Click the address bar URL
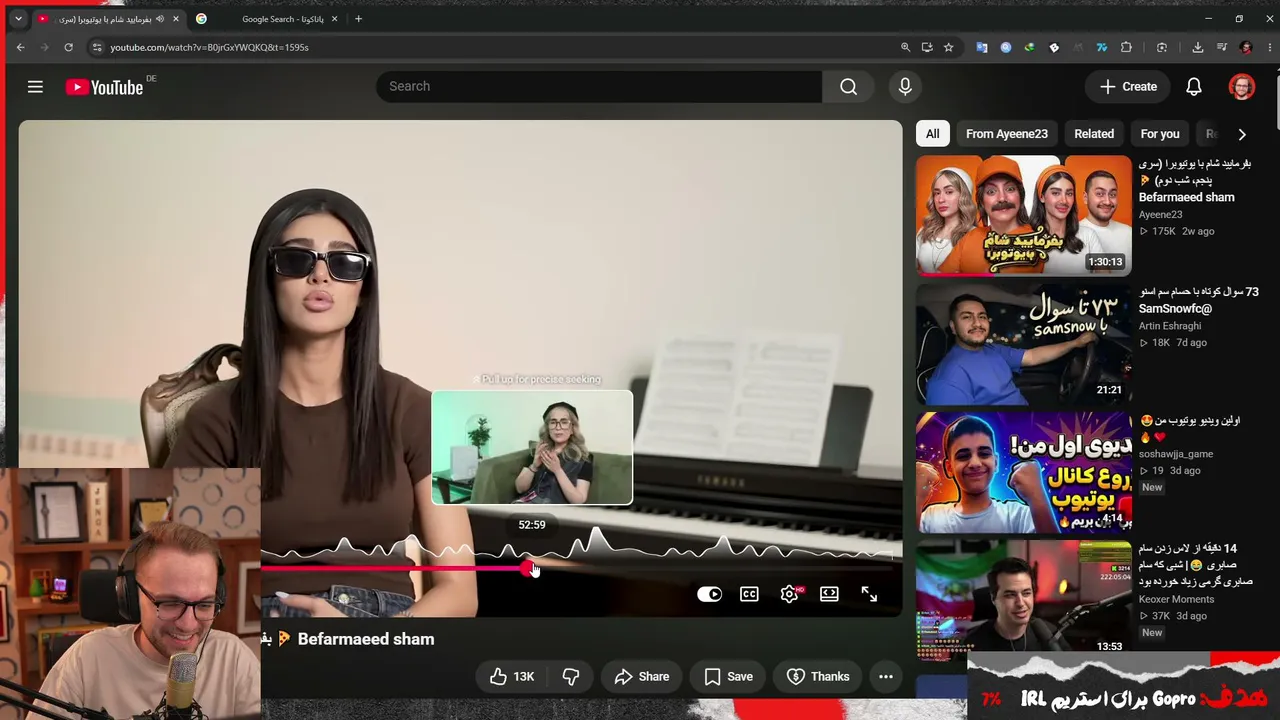The image size is (1280, 720). [209, 47]
